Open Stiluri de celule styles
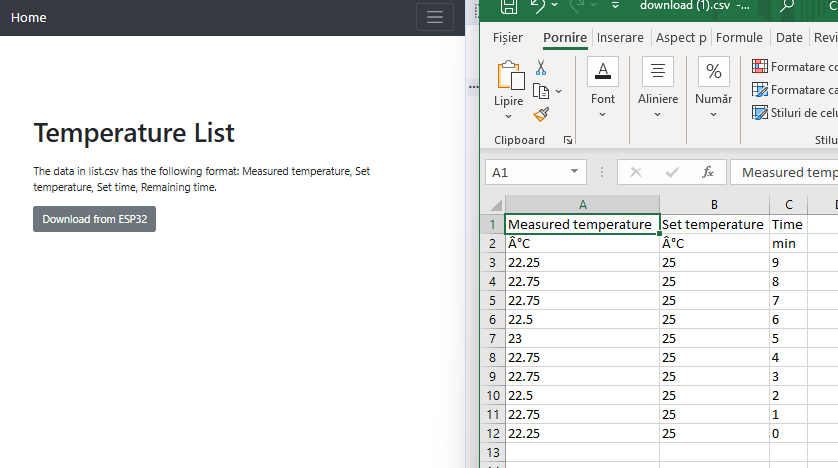The height and width of the screenshot is (468, 838). click(760, 112)
